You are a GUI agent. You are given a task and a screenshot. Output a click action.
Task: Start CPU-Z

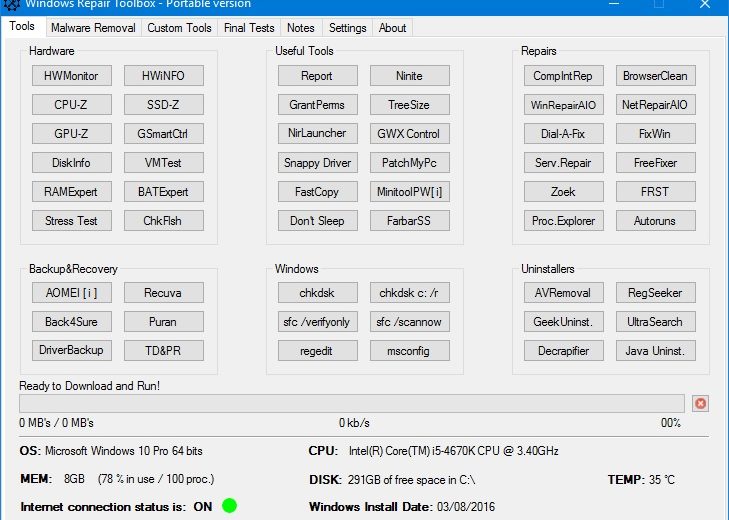(72, 105)
